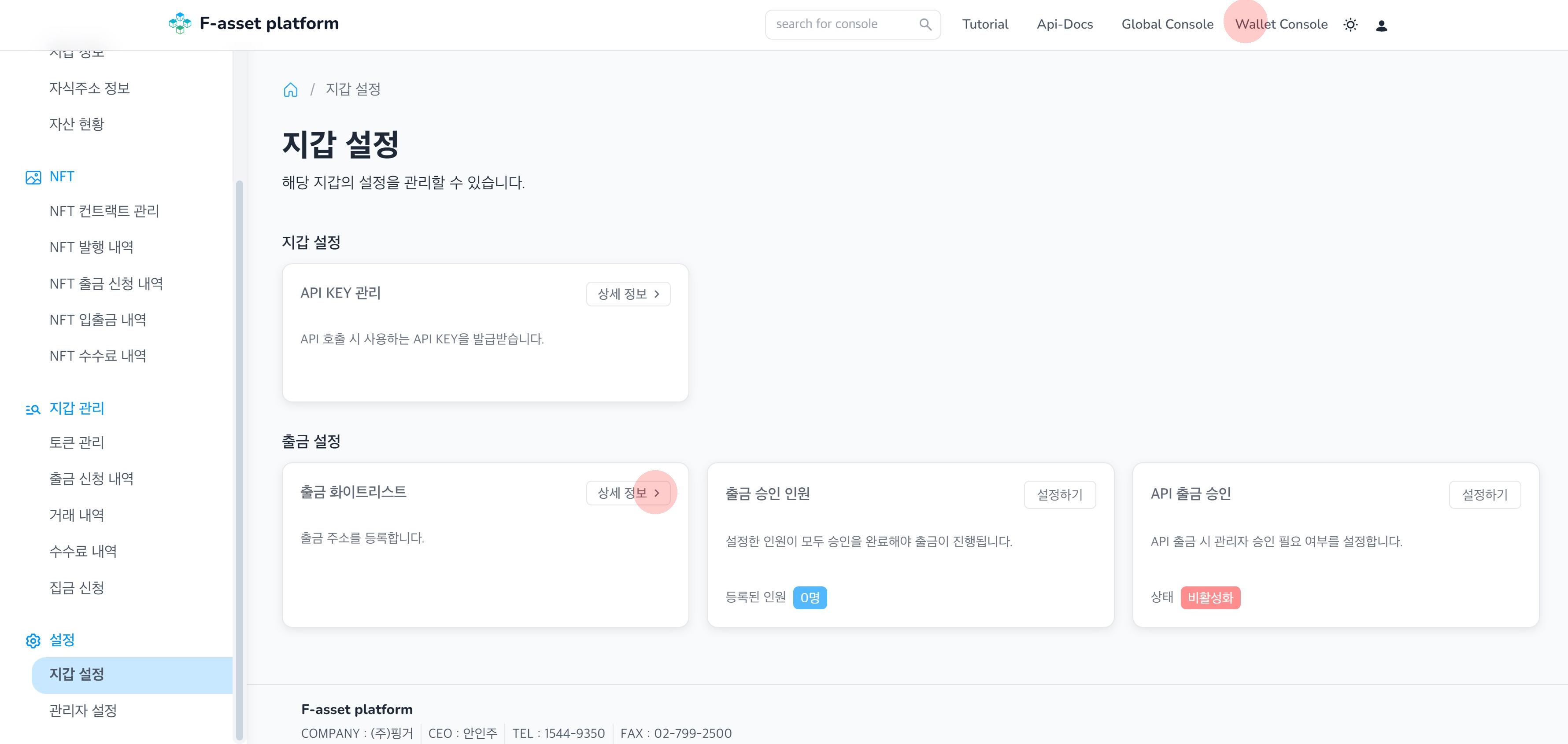
Task: Click the F-asset platform header title
Action: (x=269, y=23)
